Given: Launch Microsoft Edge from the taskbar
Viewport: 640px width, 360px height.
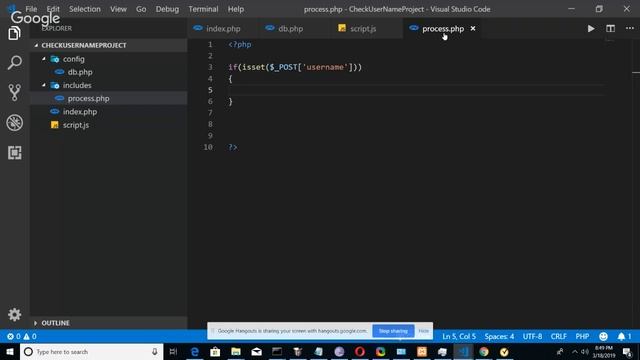Looking at the screenshot, I should coord(194,351).
